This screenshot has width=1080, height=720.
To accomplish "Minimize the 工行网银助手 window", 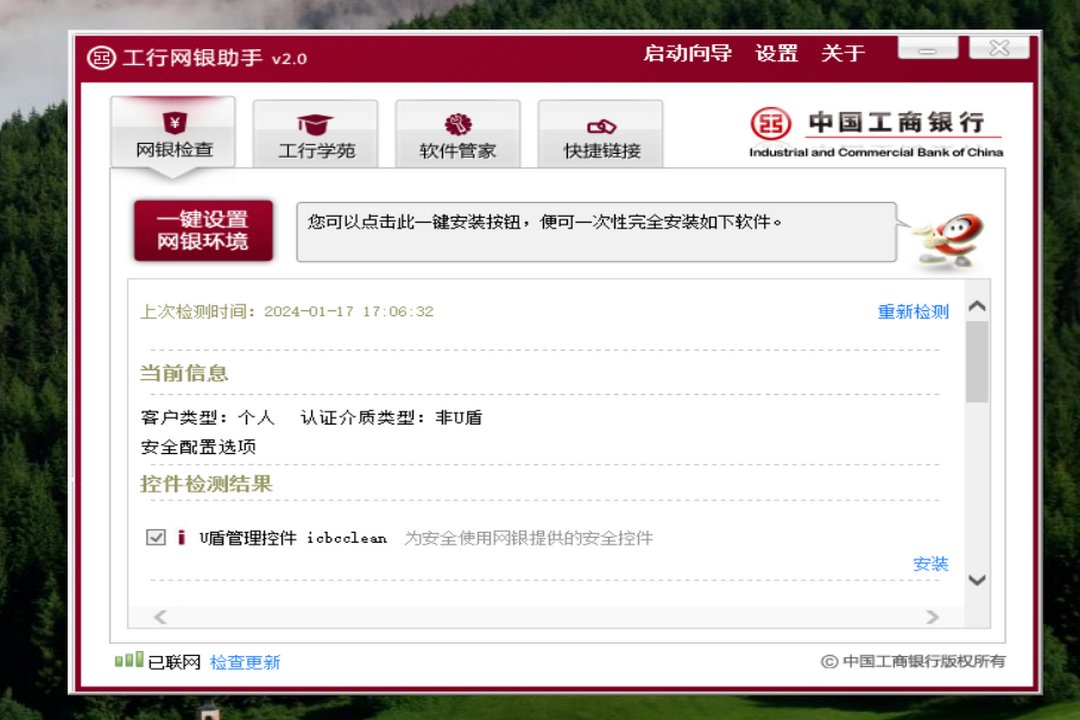I will [x=928, y=48].
